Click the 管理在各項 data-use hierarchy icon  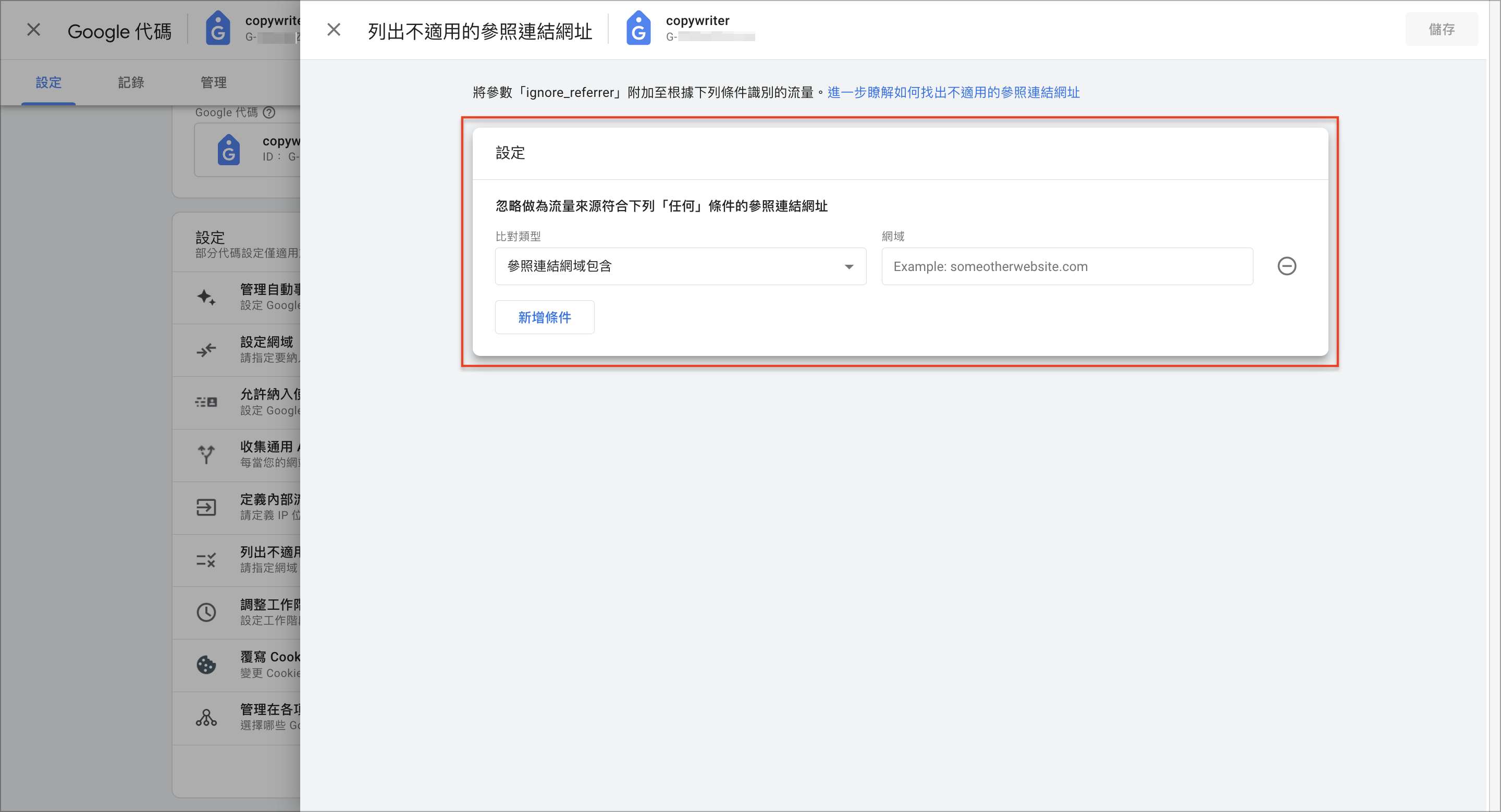pos(206,718)
